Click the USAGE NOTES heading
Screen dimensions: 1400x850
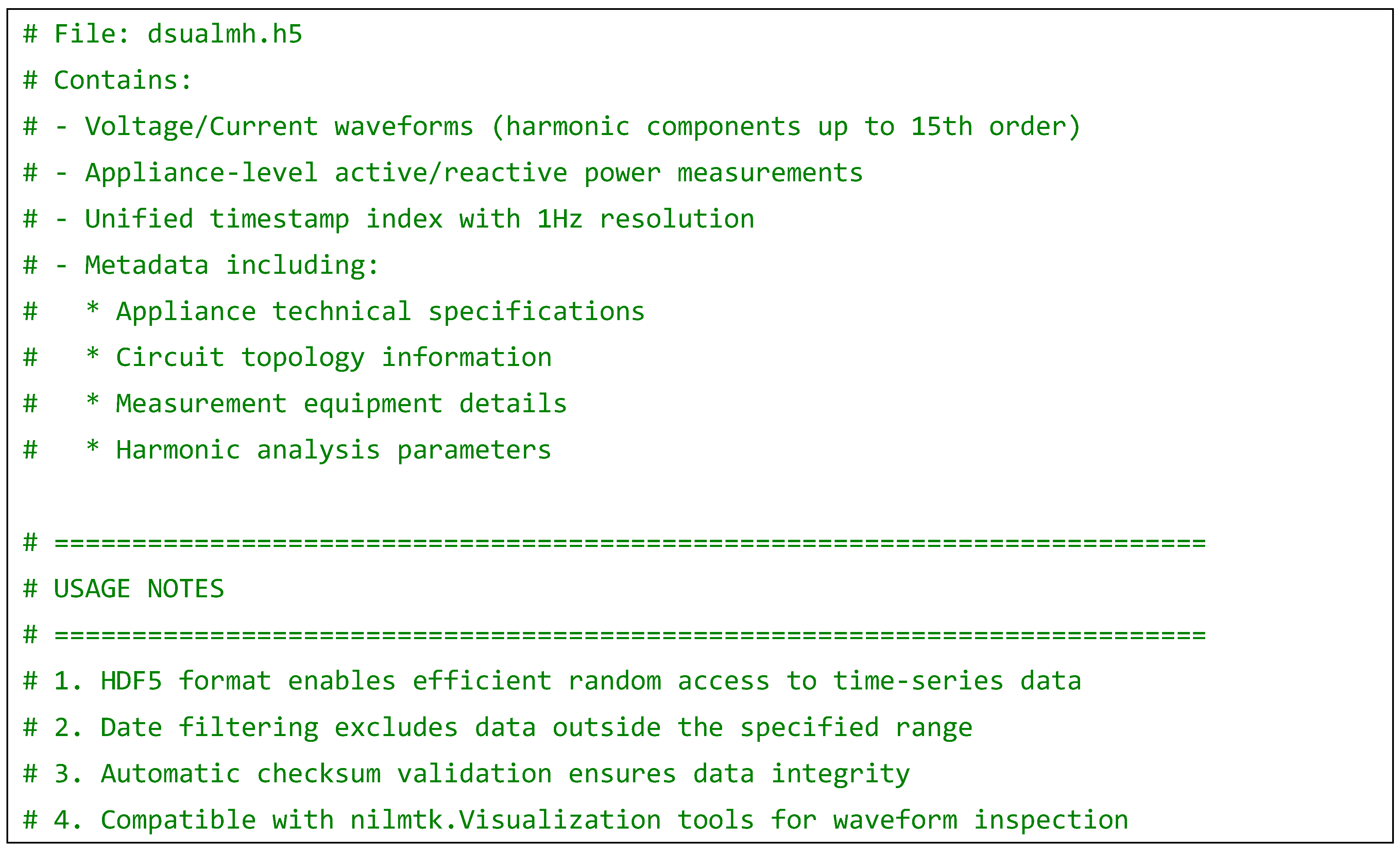coord(139,589)
